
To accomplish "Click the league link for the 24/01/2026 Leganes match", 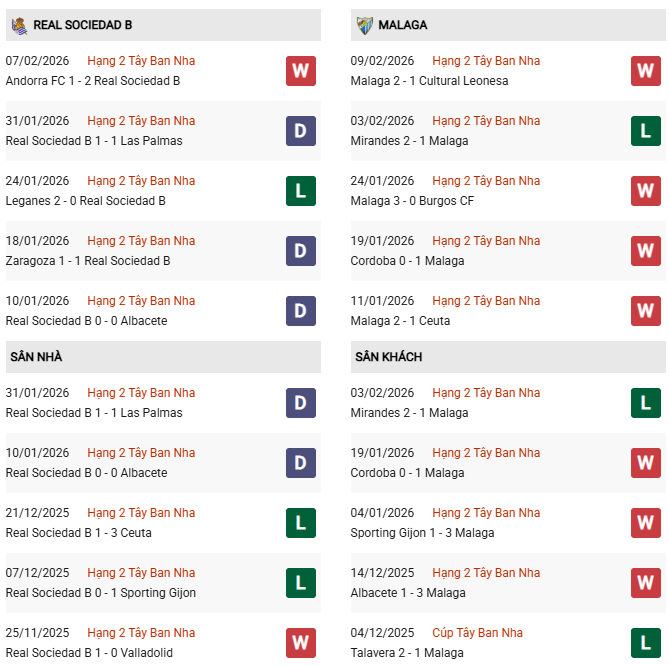I will pos(141,181).
